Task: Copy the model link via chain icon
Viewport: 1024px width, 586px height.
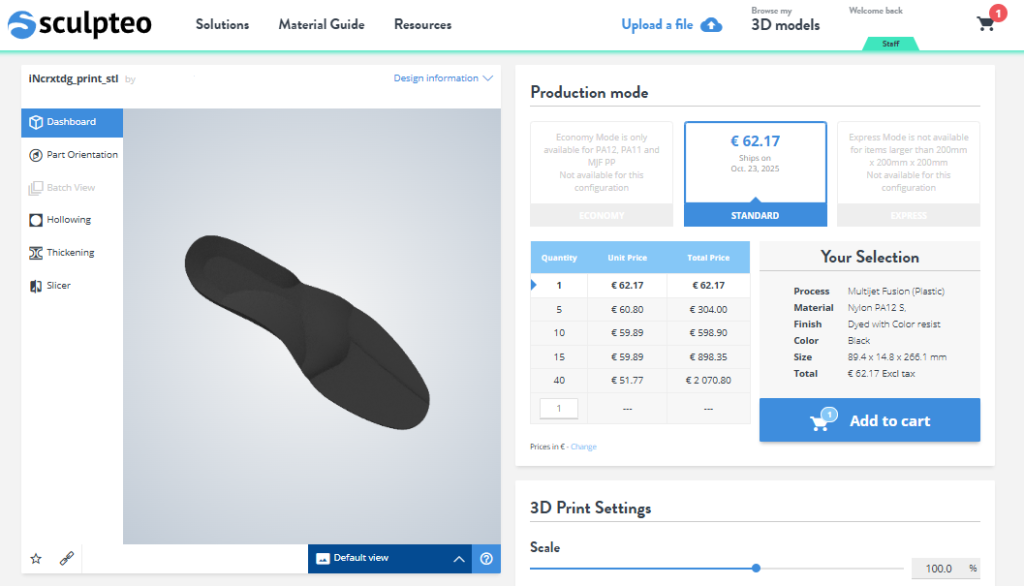Action: click(67, 559)
